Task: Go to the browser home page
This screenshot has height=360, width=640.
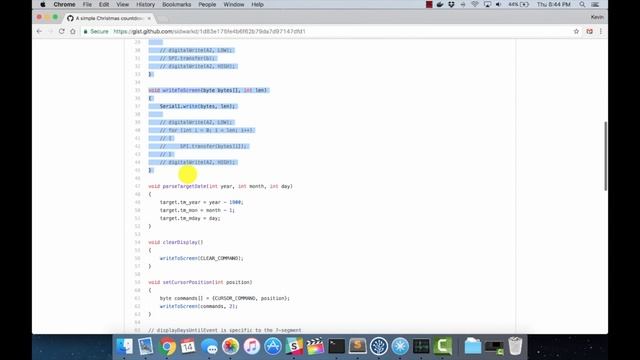Action: click(x=73, y=31)
